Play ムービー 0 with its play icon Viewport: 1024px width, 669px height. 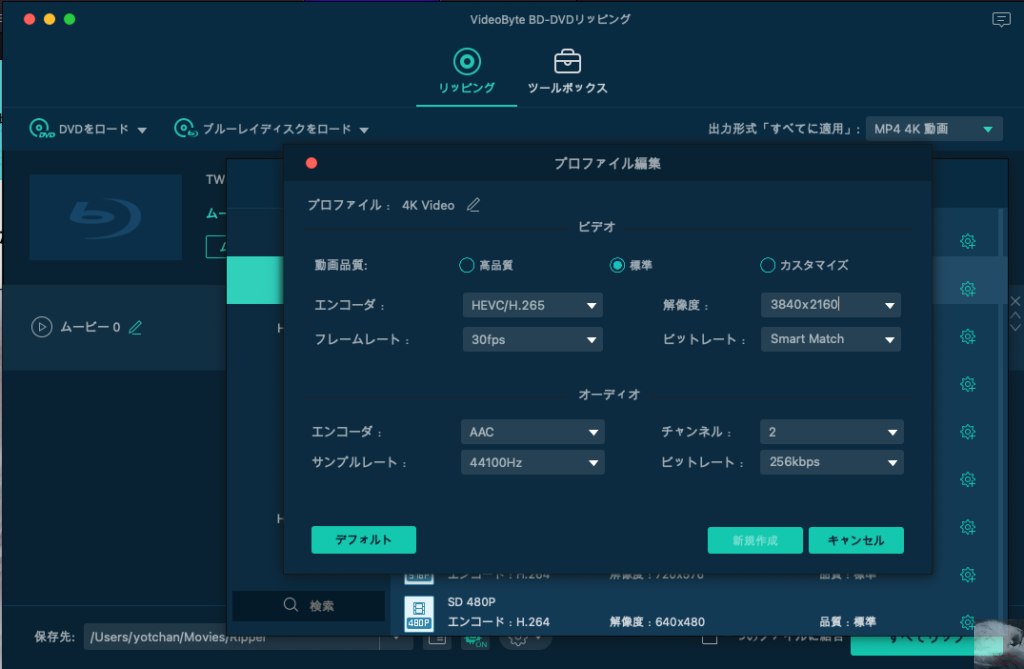[42, 327]
